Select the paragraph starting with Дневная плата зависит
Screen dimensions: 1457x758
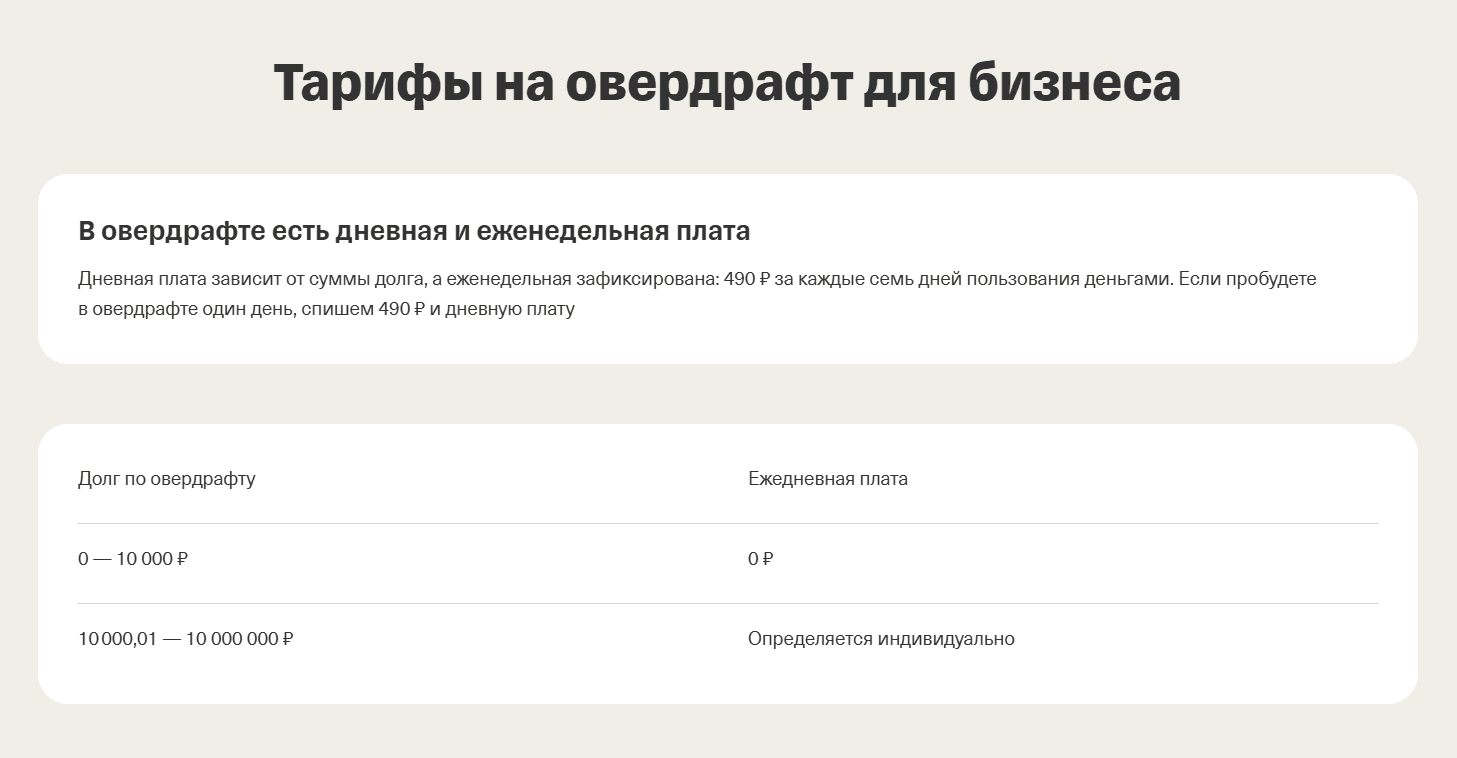pos(697,294)
